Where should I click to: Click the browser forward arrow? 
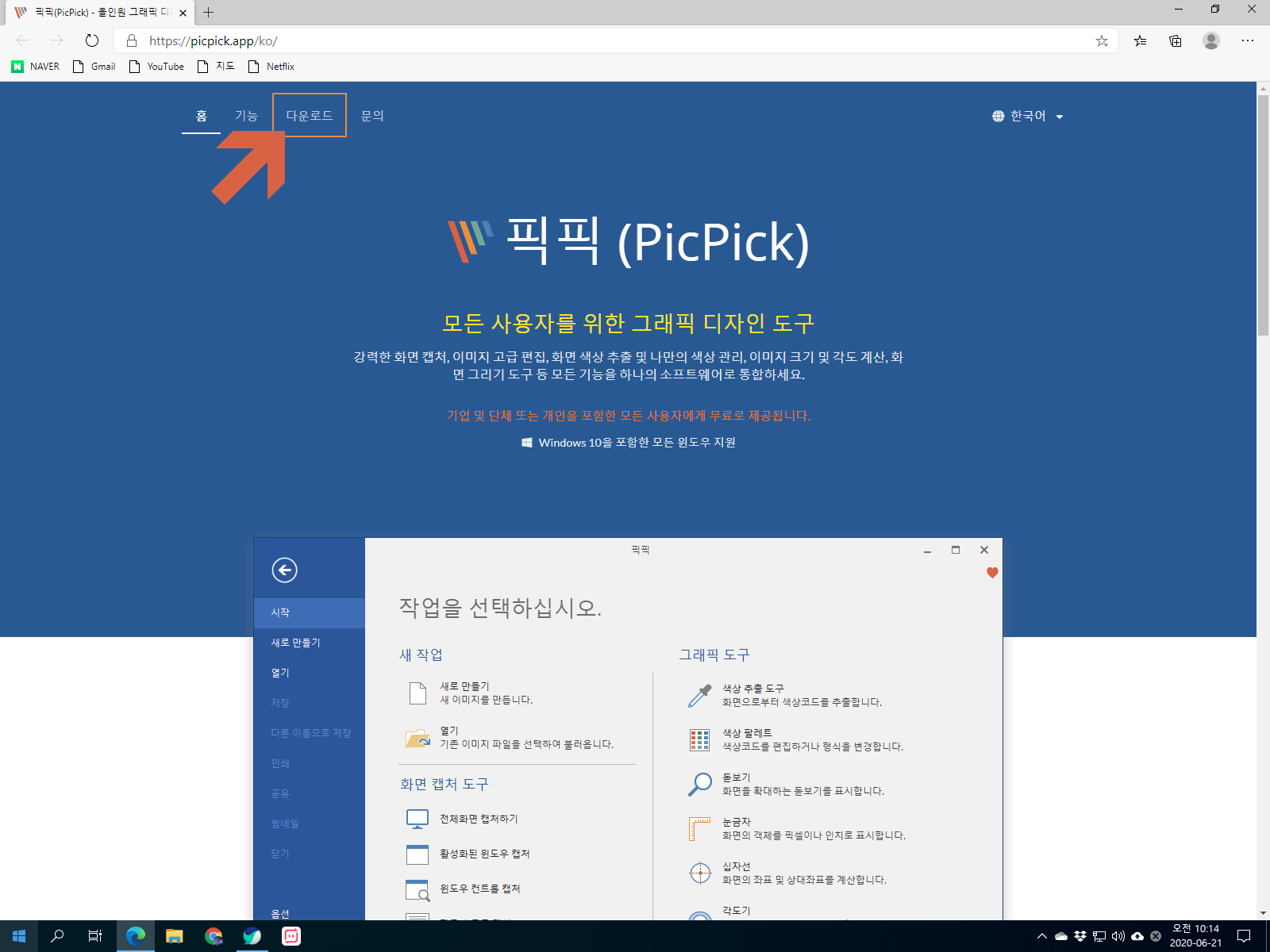(56, 40)
